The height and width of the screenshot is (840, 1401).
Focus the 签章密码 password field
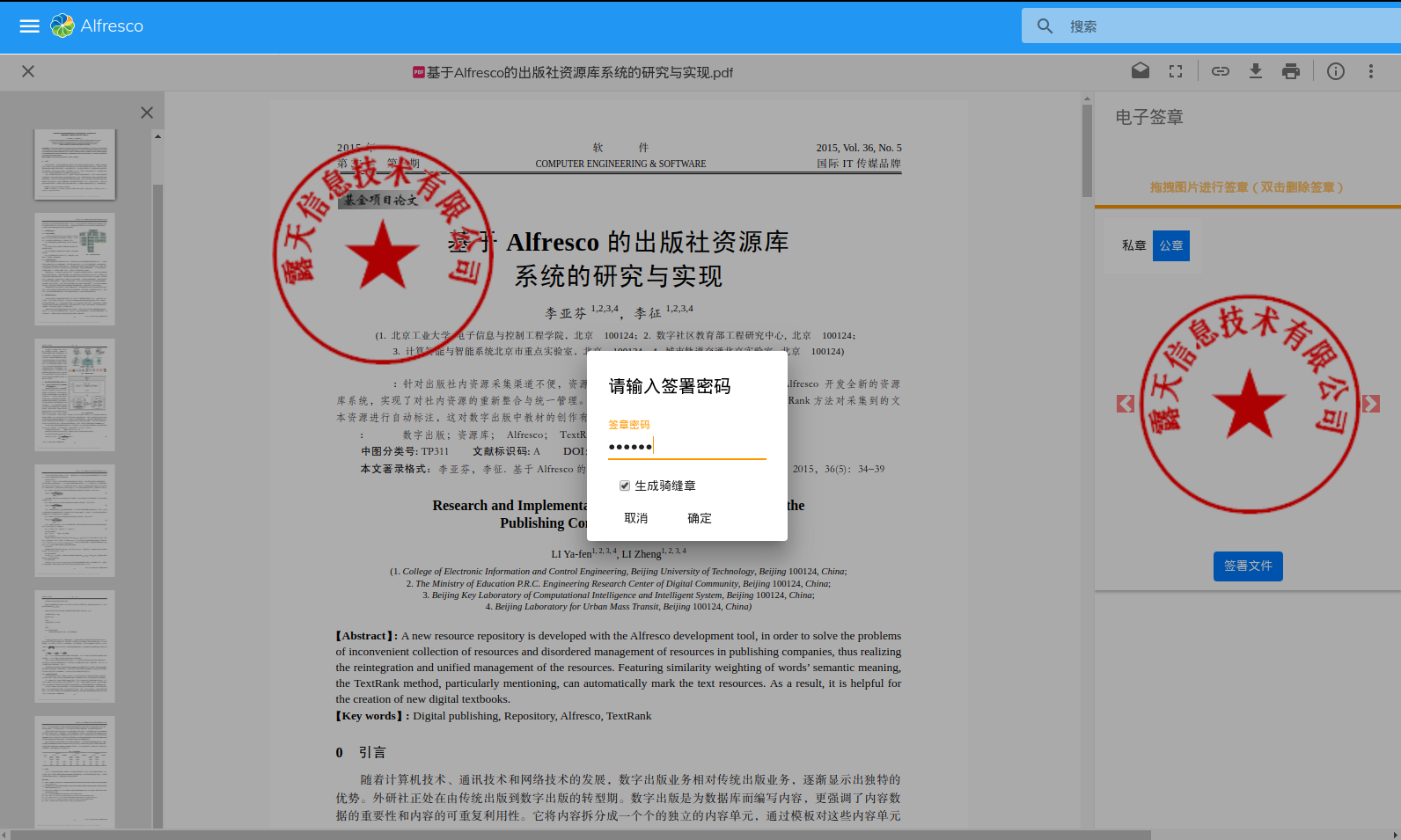[x=687, y=447]
